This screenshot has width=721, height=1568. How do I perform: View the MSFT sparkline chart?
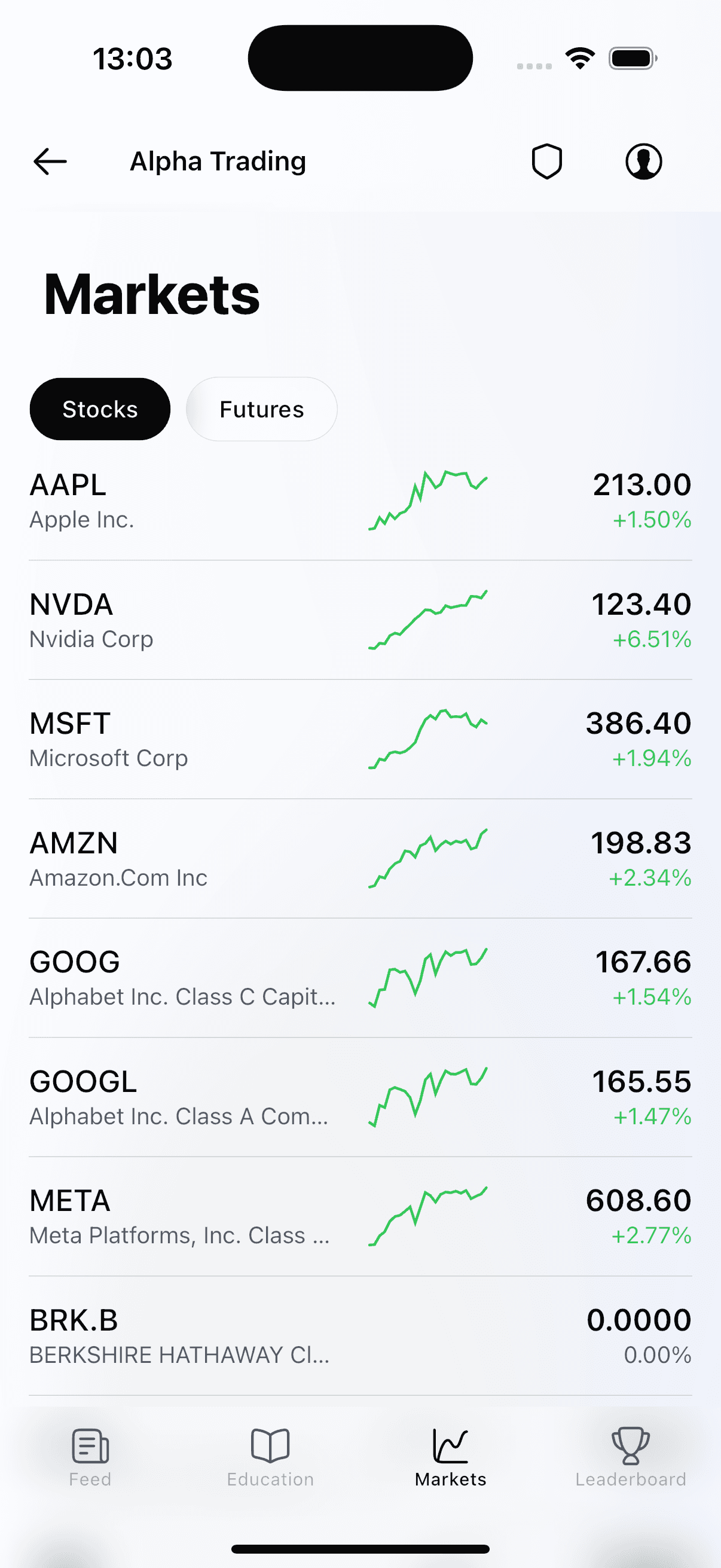point(427,739)
